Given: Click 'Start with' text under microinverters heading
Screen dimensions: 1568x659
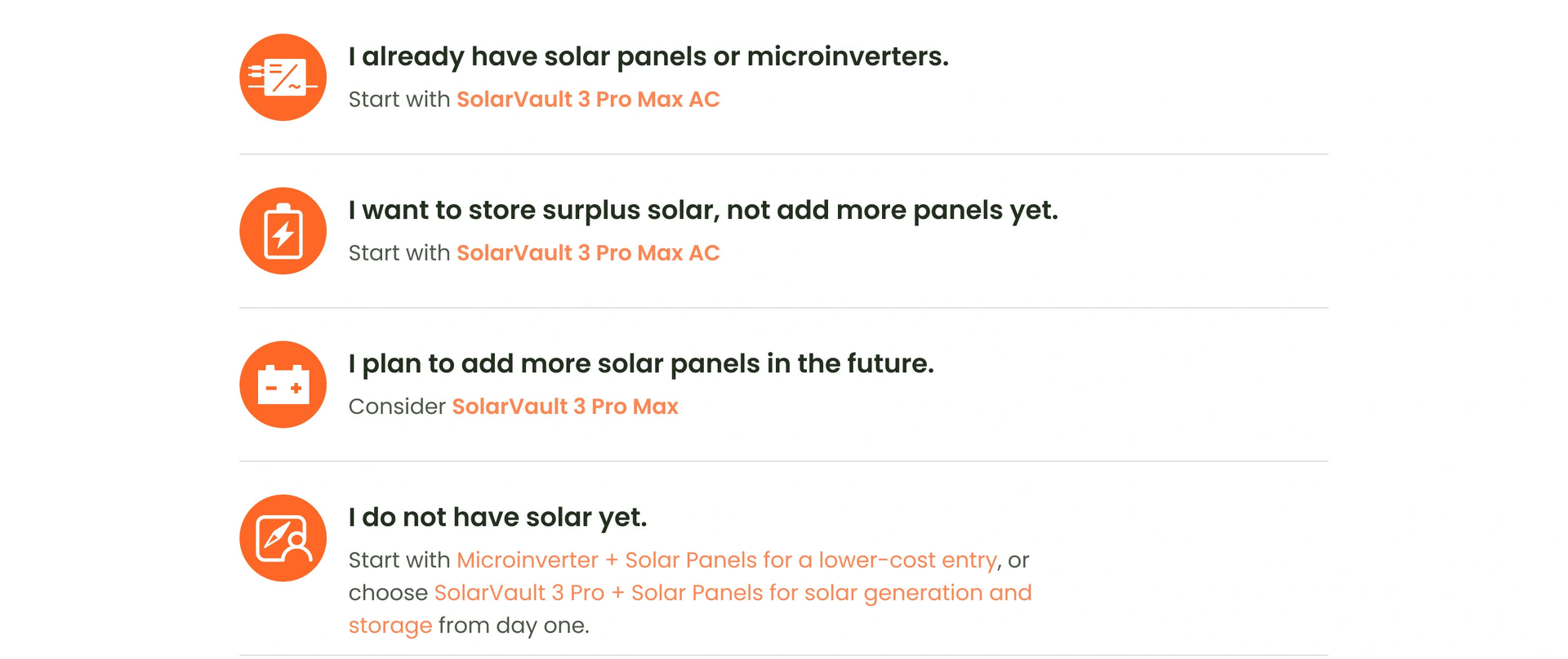Looking at the screenshot, I should point(399,100).
